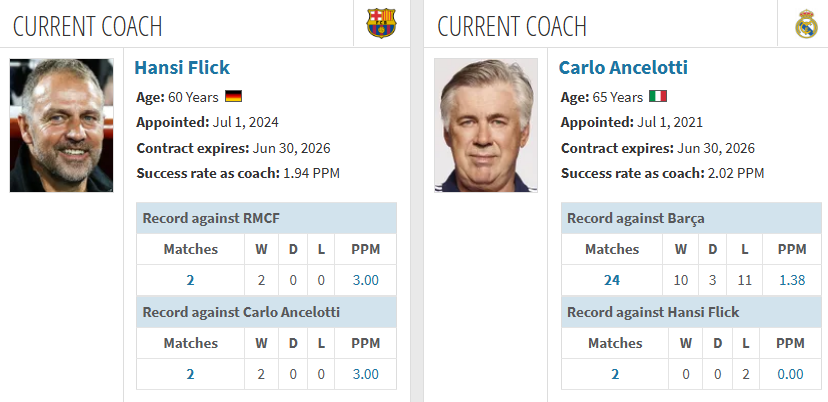The width and height of the screenshot is (828, 402).
Task: Click the Record against Barça header
Action: tap(691, 218)
